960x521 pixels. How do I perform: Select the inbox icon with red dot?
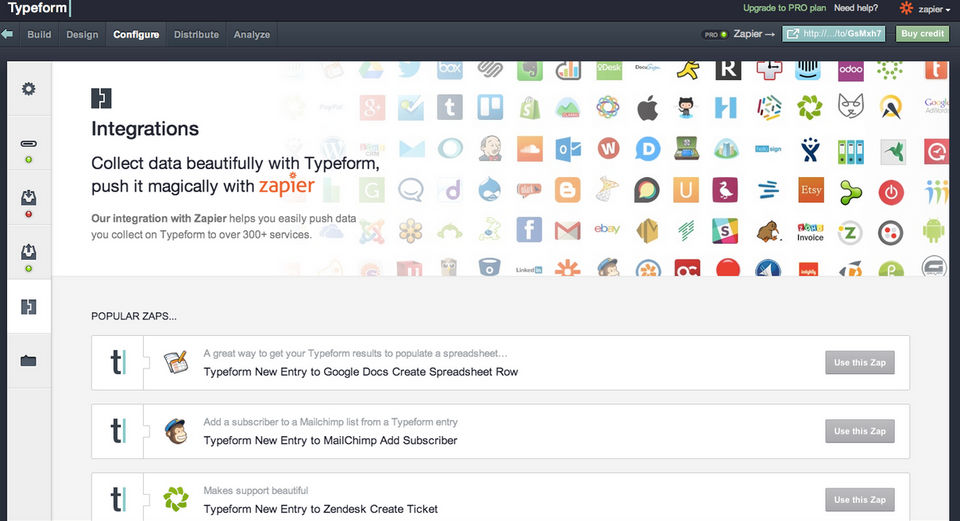28,198
